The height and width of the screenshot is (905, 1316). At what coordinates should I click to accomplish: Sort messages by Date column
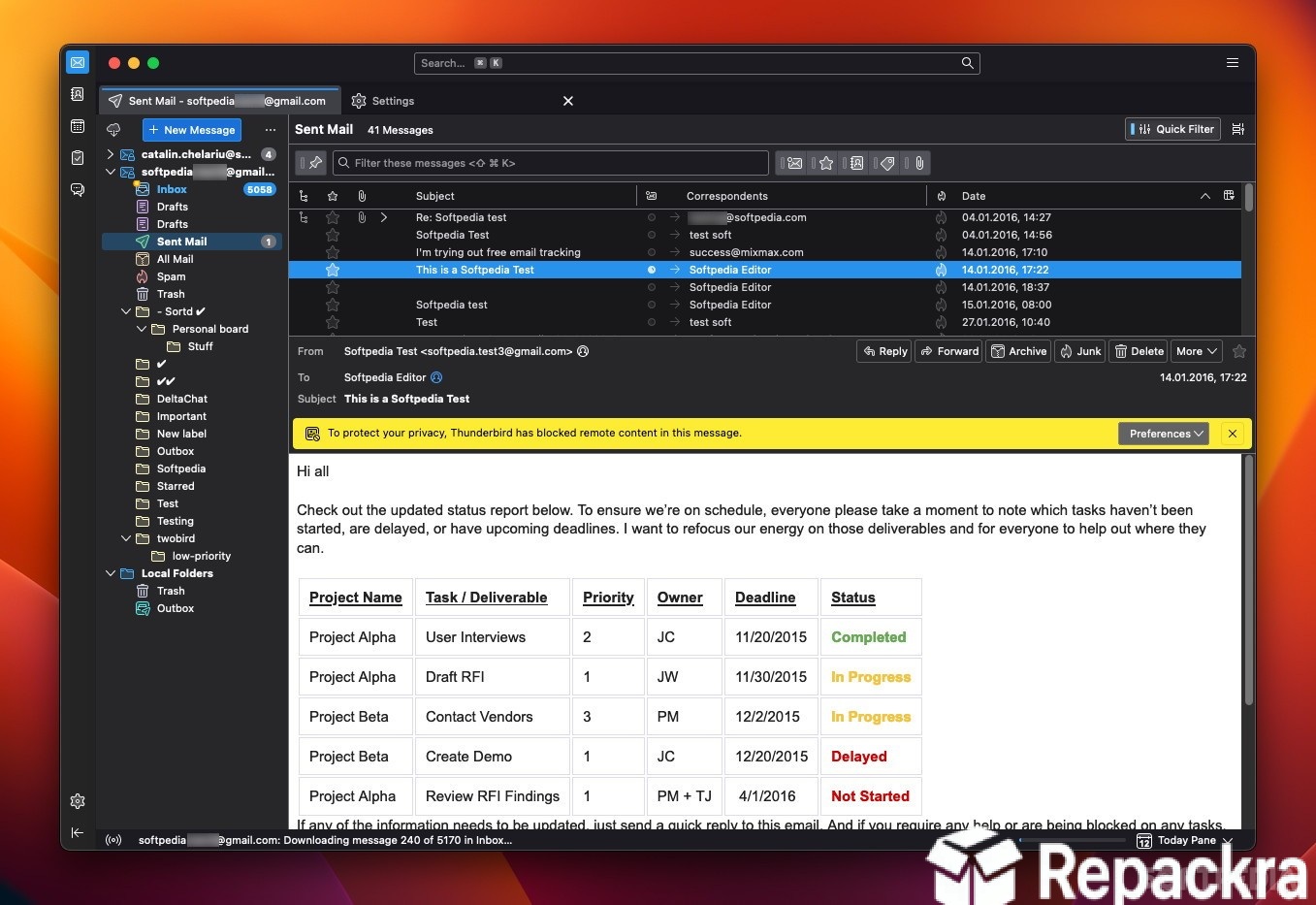click(974, 196)
